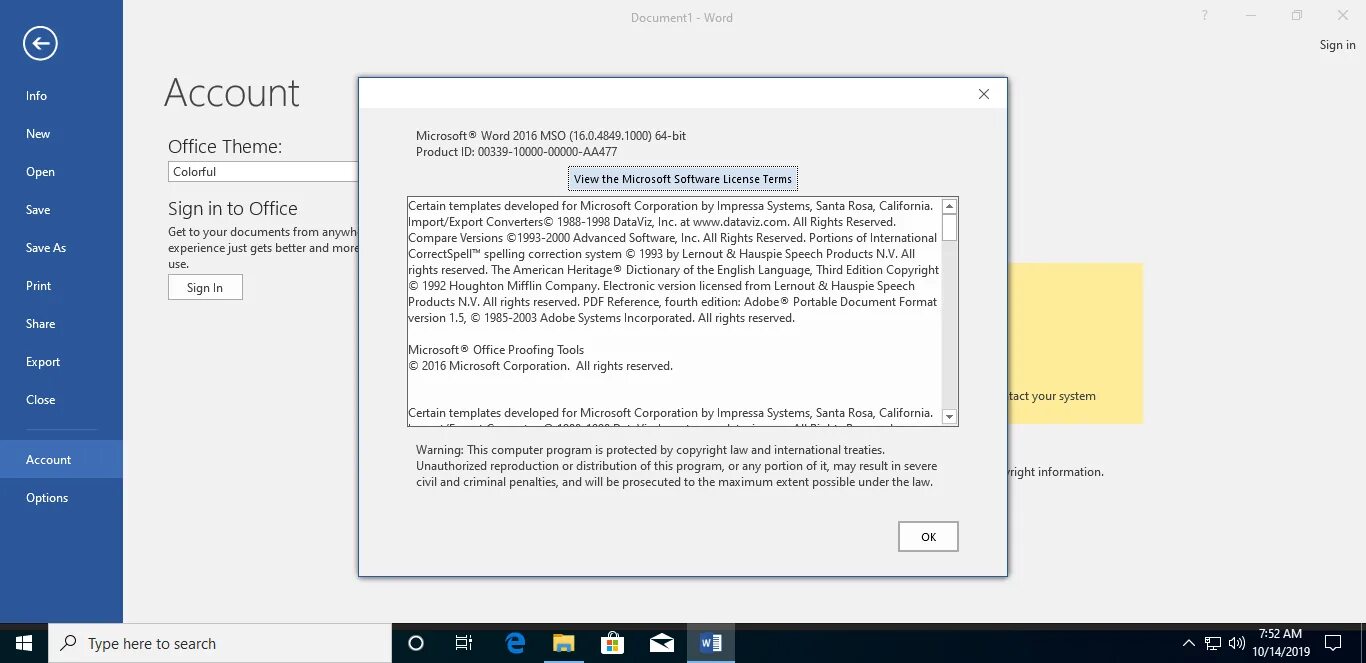Show hidden system tray icons
The image size is (1366, 663).
tap(1188, 643)
